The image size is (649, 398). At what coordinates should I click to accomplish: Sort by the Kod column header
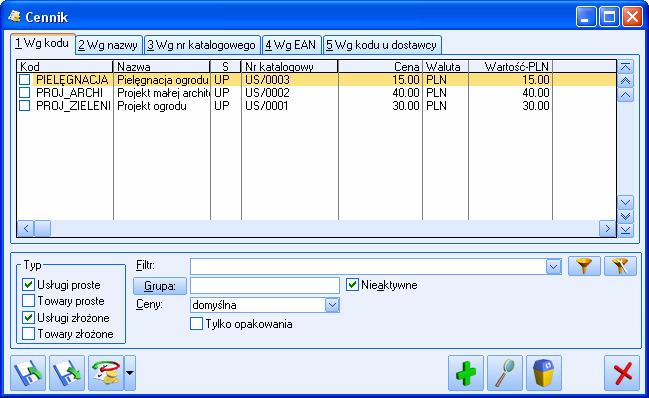click(65, 67)
